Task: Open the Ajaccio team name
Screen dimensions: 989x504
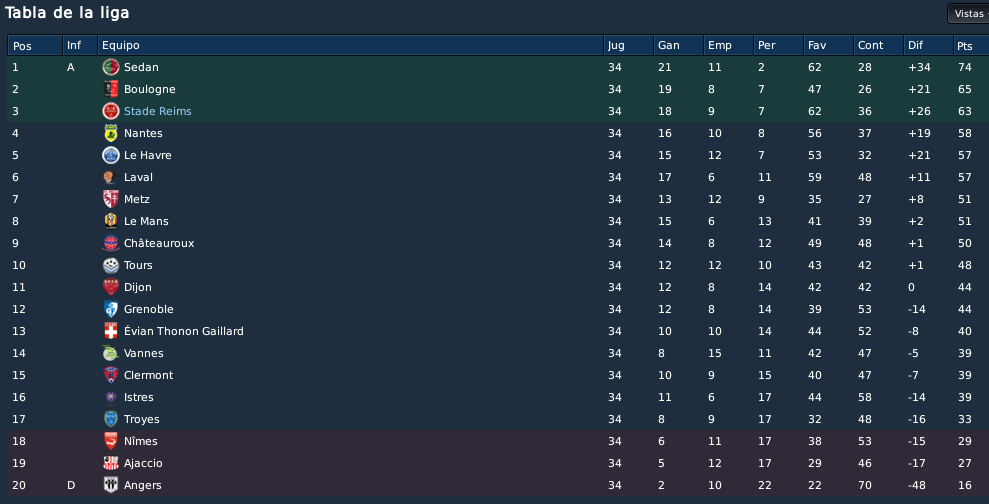Action: tap(143, 463)
